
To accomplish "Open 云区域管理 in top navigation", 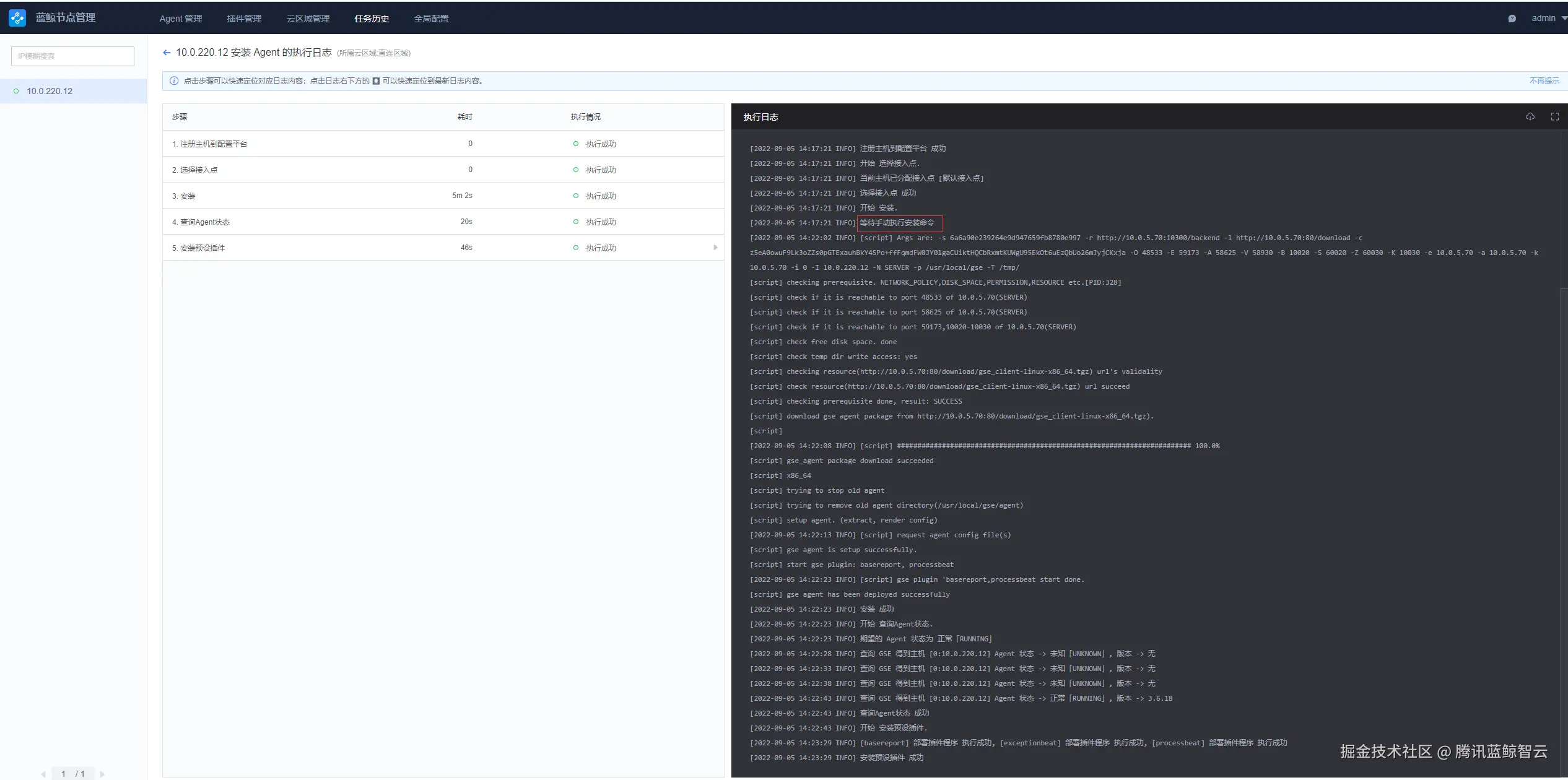I will pyautogui.click(x=308, y=19).
